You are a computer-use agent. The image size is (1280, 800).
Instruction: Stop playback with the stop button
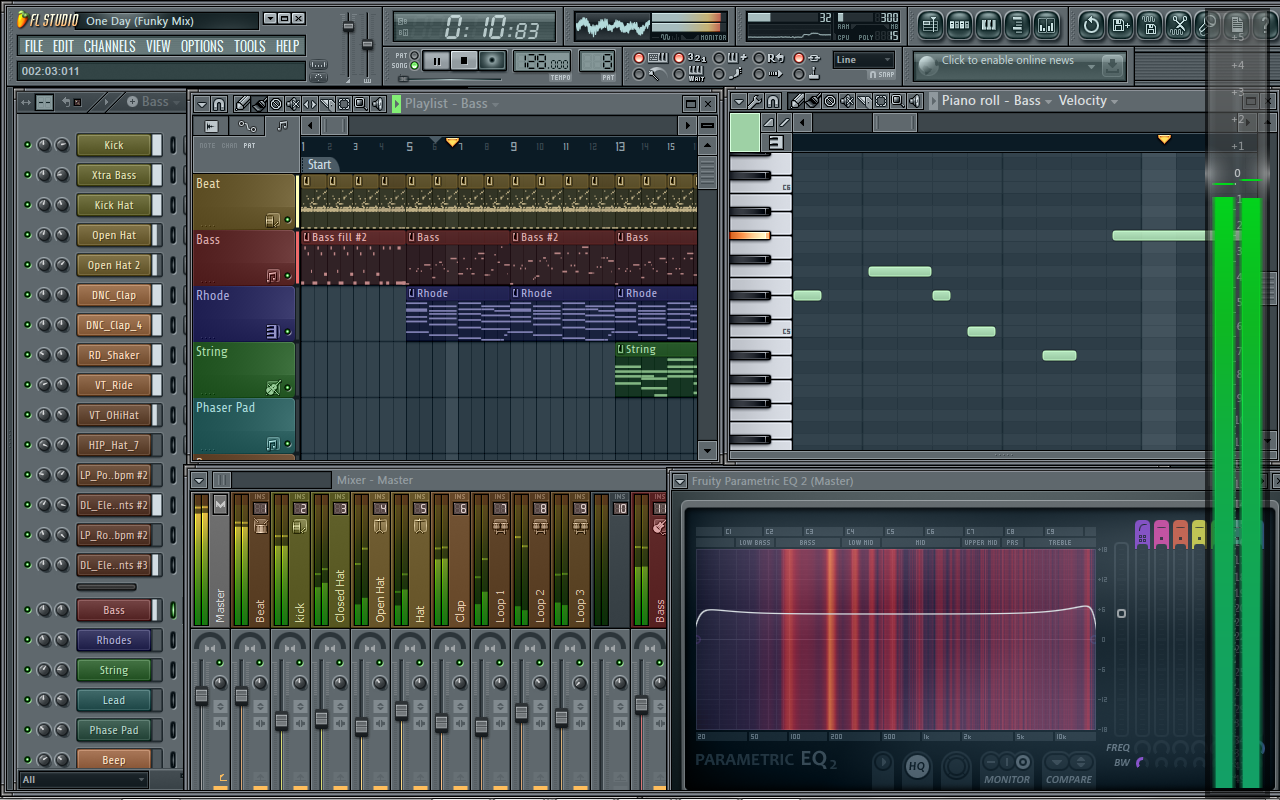(464, 61)
